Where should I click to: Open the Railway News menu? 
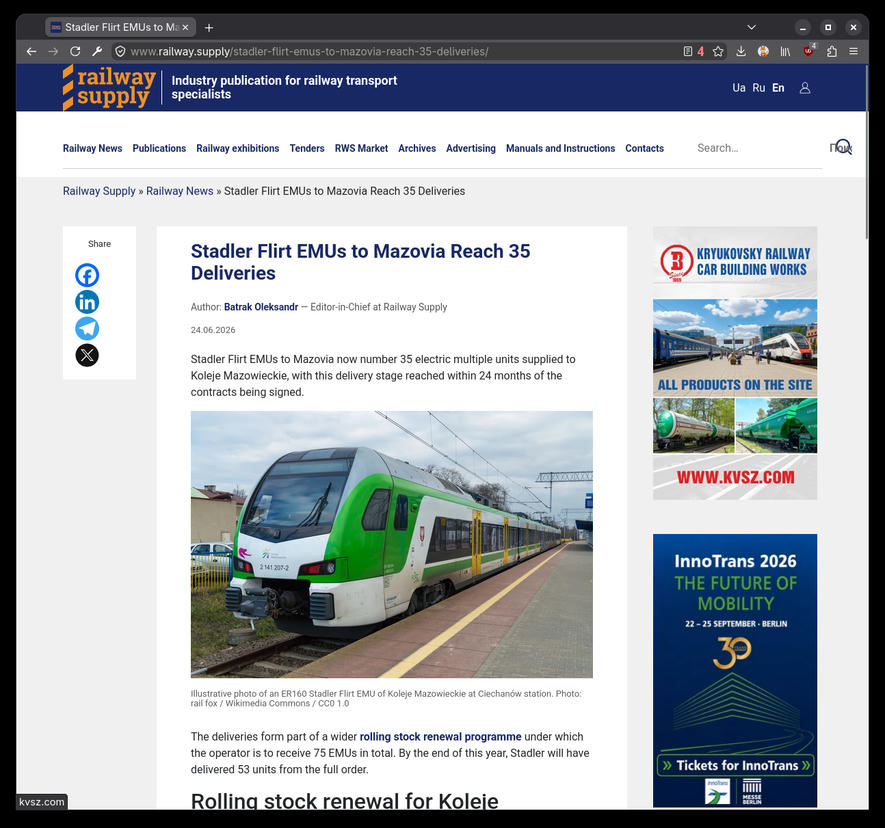93,148
